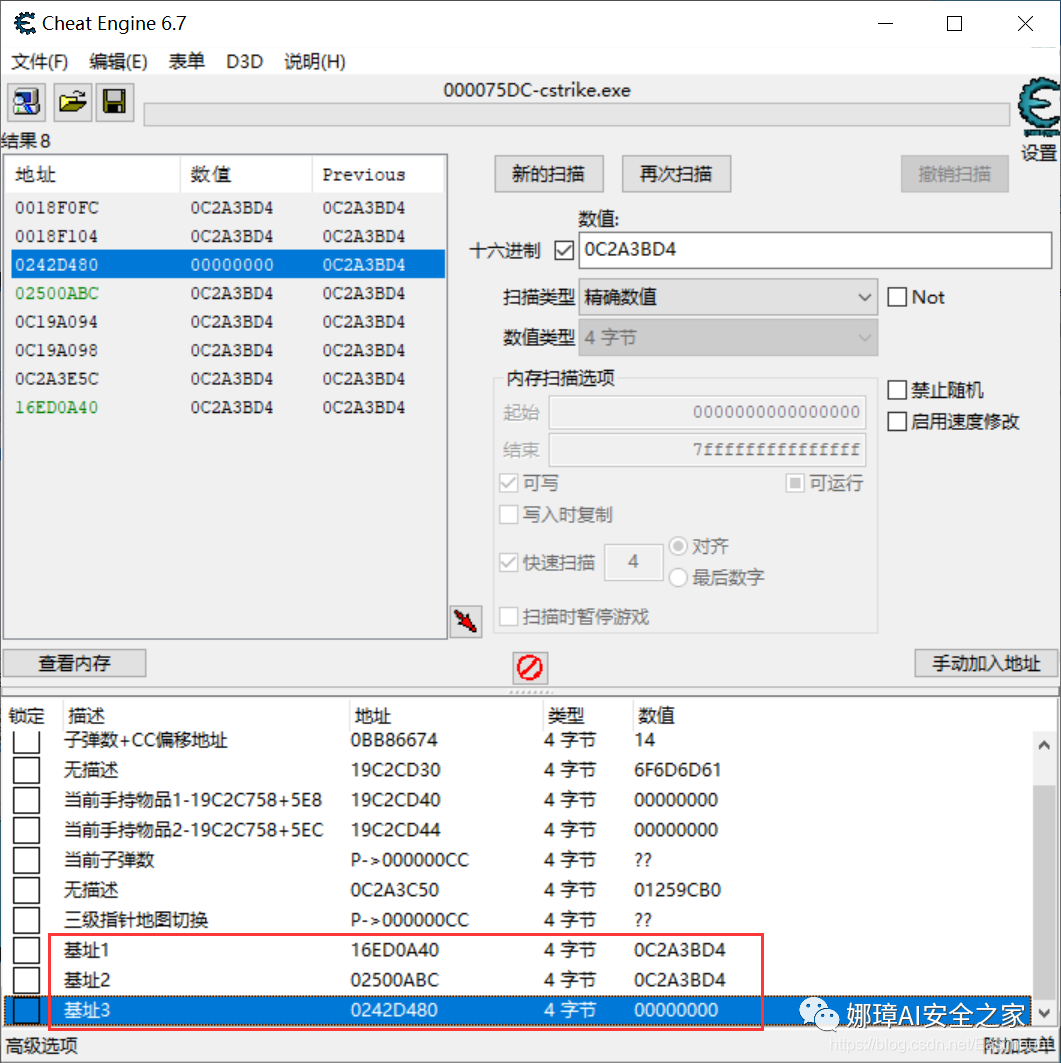Select result address 0C19A098
The image size is (1061, 1063).
[x=57, y=350]
